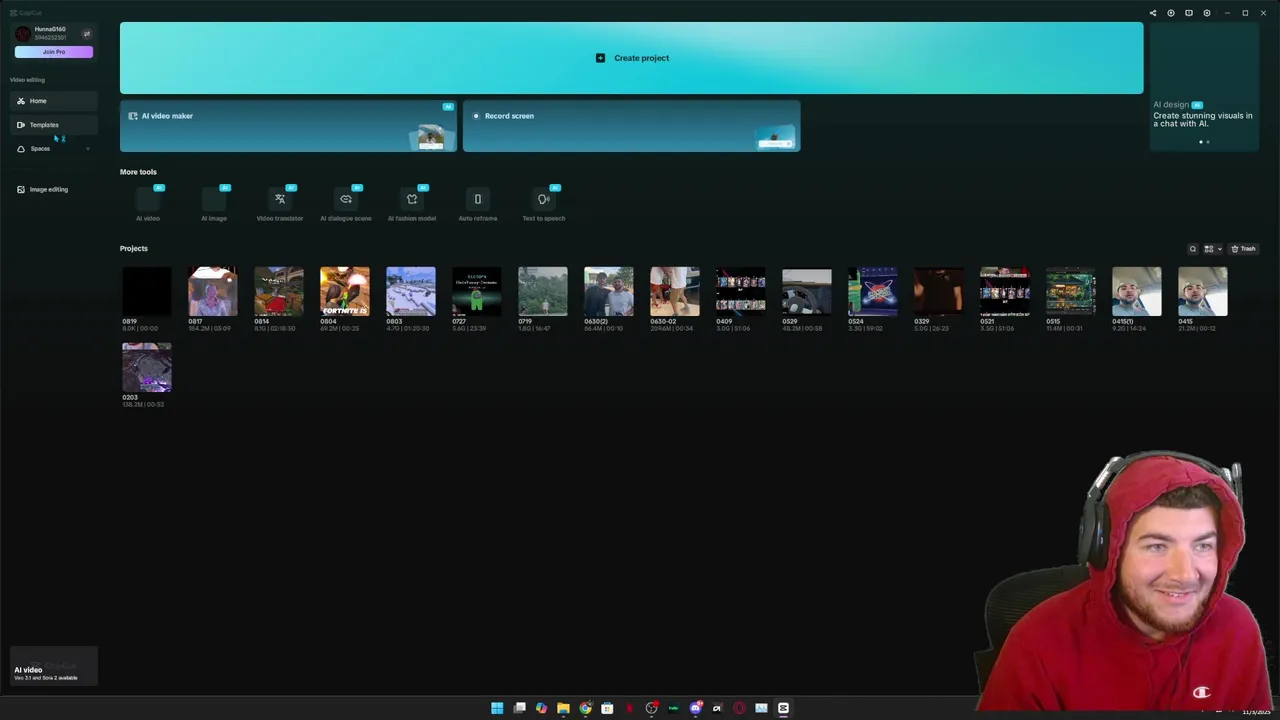Open the settings gear in title bar
This screenshot has width=1280, height=720.
[1207, 13]
